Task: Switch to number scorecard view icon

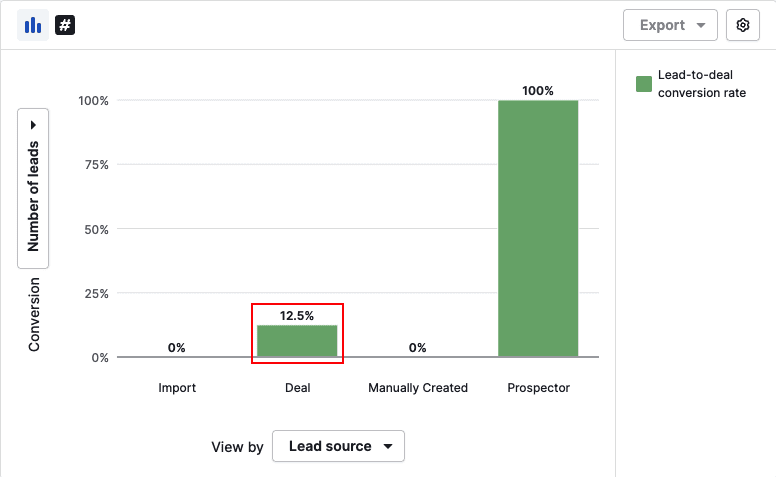Action: (x=65, y=25)
